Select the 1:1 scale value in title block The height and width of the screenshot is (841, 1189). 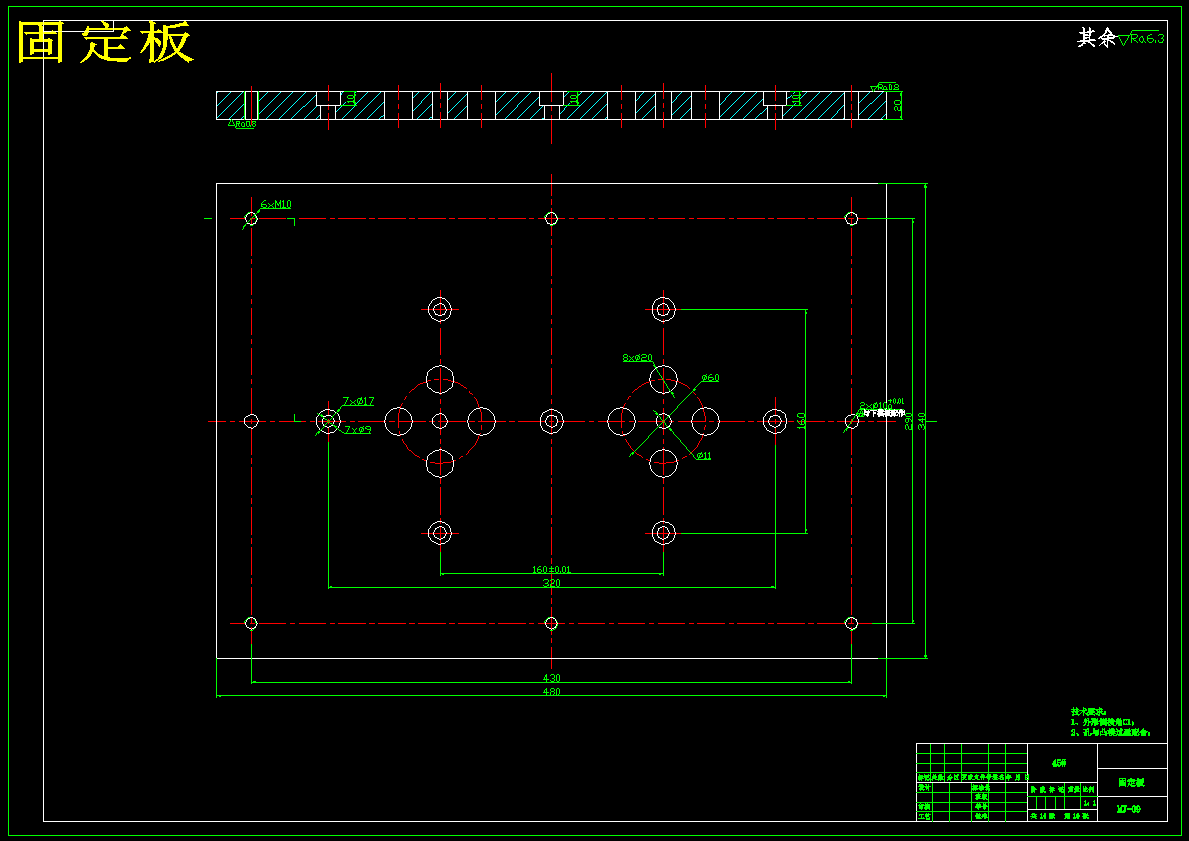tap(1089, 802)
